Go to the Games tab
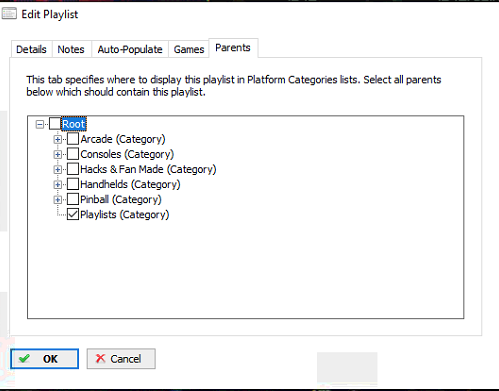499x391 pixels. (189, 49)
